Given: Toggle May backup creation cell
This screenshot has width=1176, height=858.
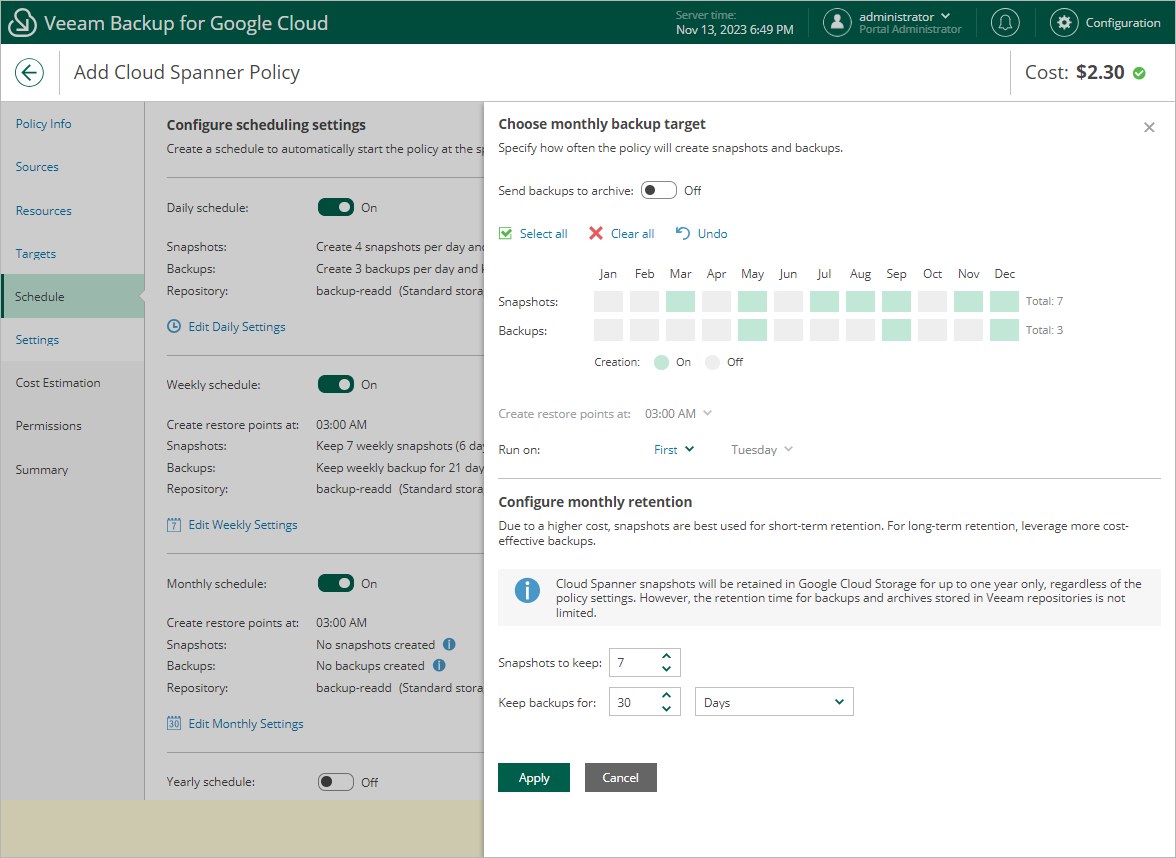Looking at the screenshot, I should (752, 330).
